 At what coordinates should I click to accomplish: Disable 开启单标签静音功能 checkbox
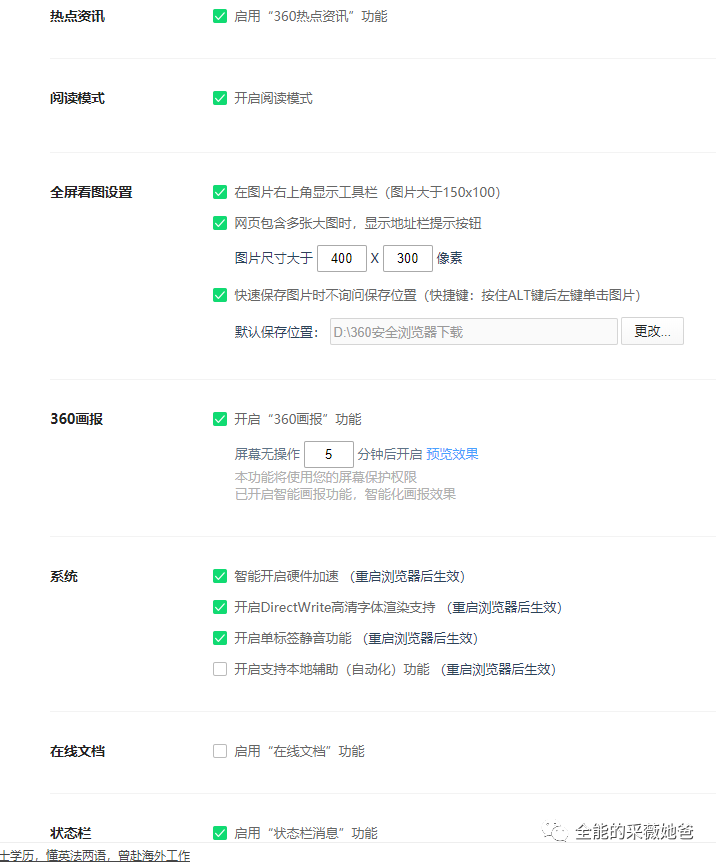[x=220, y=638]
